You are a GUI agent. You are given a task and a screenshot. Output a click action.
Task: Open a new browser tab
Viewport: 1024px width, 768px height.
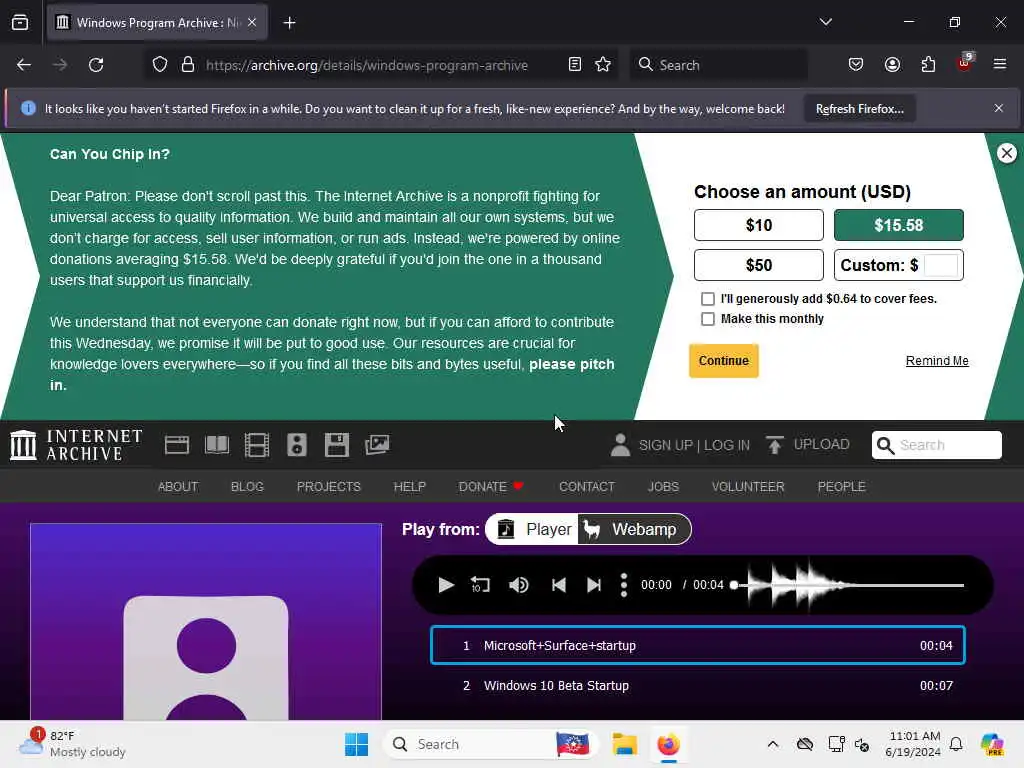(x=289, y=23)
